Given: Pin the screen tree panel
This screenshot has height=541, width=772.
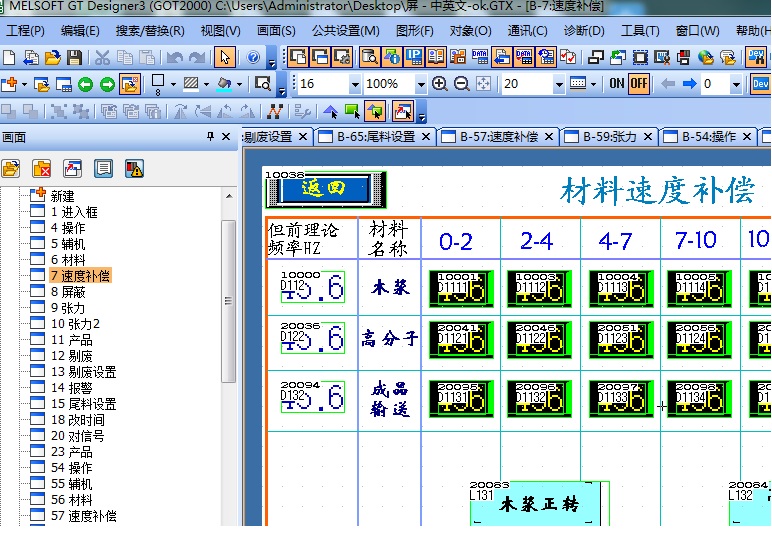Looking at the screenshot, I should [x=210, y=136].
